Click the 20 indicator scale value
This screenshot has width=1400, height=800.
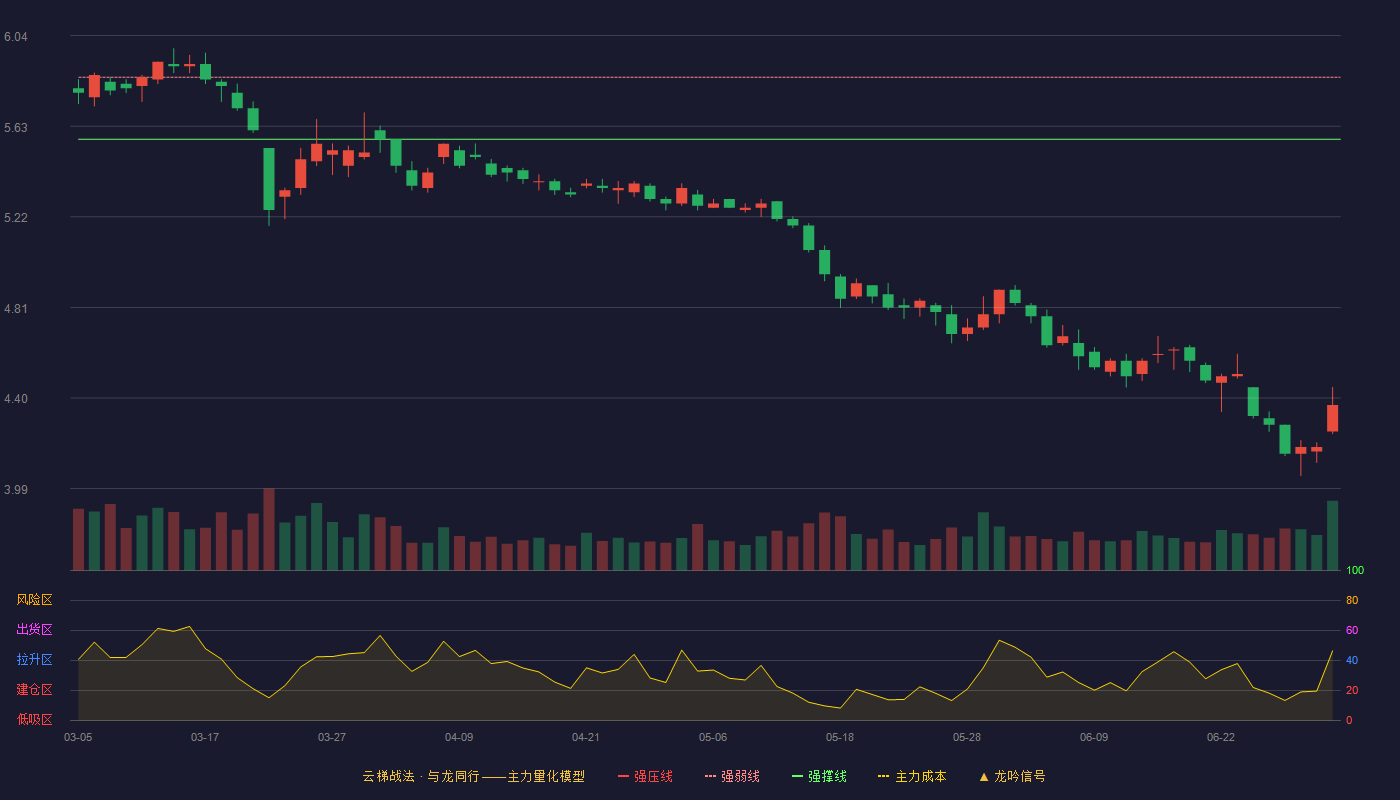(x=1352, y=691)
